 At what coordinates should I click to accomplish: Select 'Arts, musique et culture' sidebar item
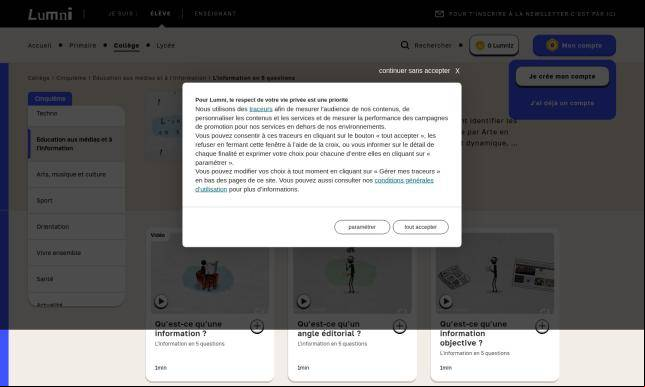[77, 174]
